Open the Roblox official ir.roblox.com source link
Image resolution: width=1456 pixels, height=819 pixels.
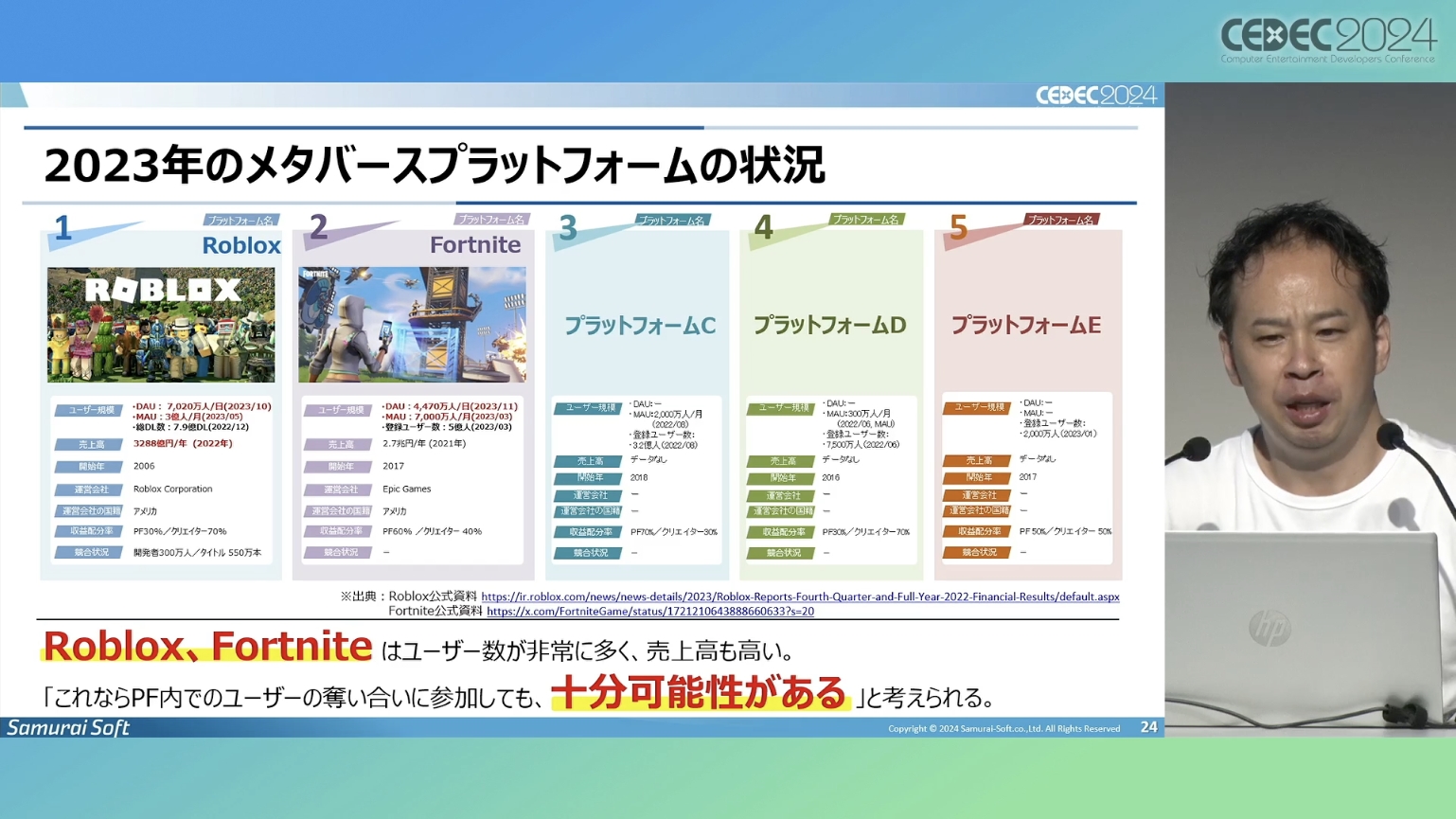(x=800, y=596)
